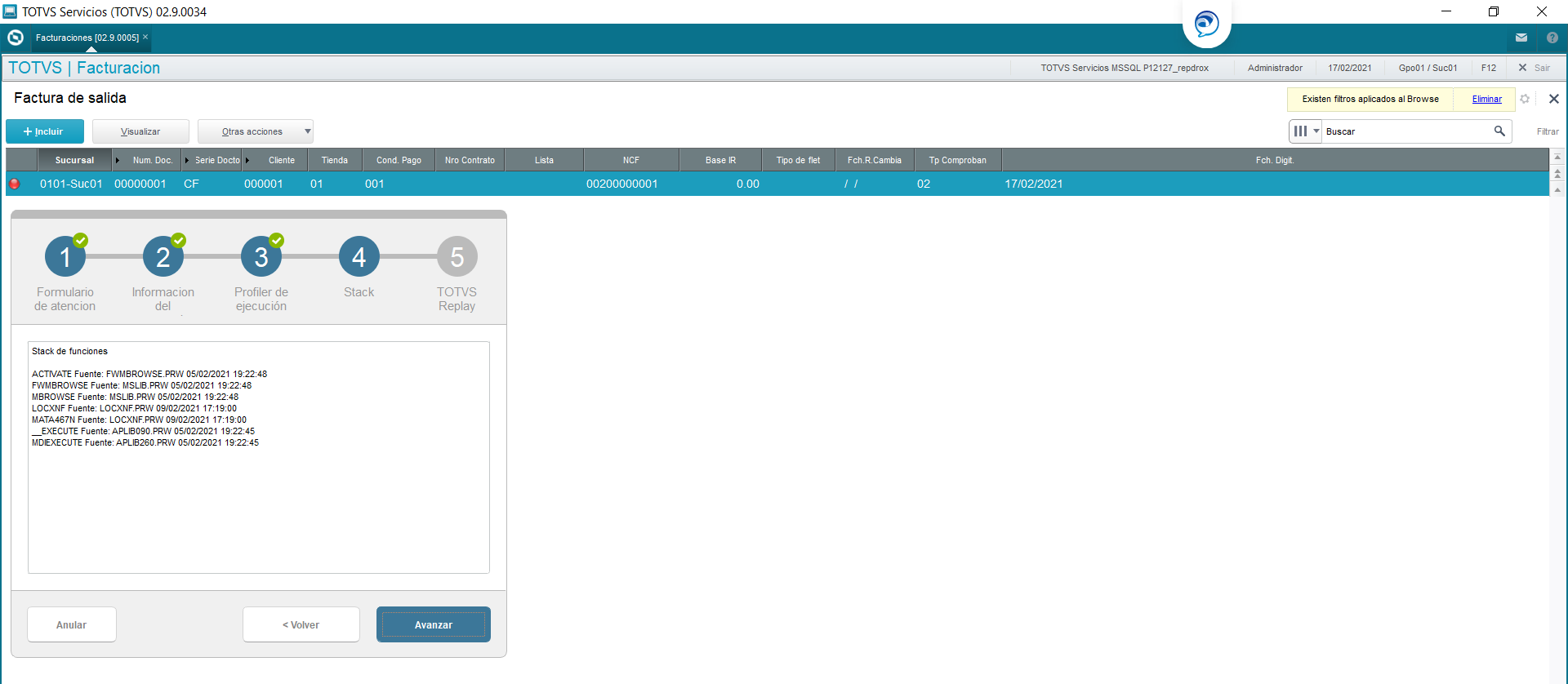The height and width of the screenshot is (684, 1568).
Task: Click the NCF column header
Action: click(x=630, y=160)
